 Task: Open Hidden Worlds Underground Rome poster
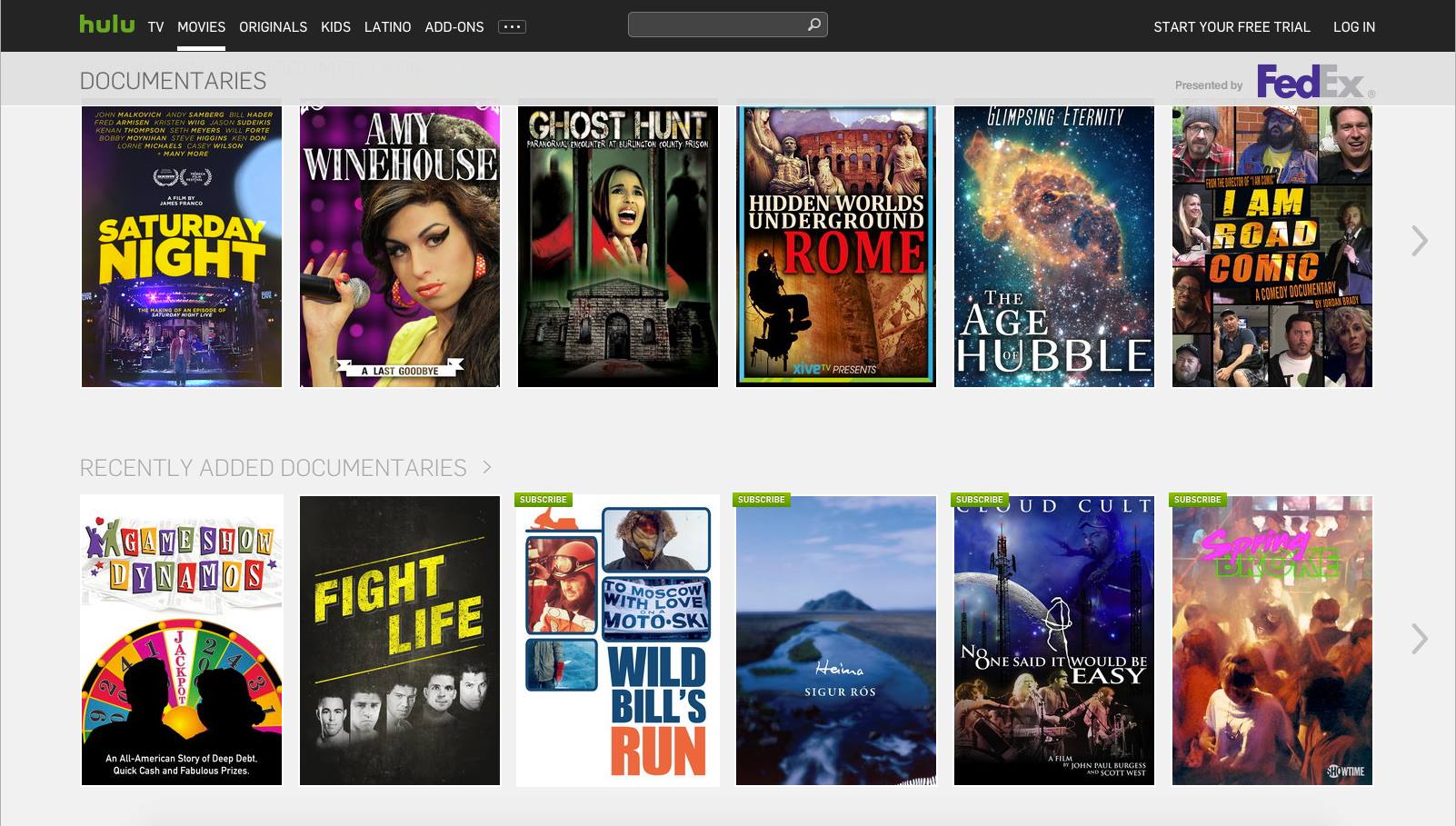click(836, 246)
